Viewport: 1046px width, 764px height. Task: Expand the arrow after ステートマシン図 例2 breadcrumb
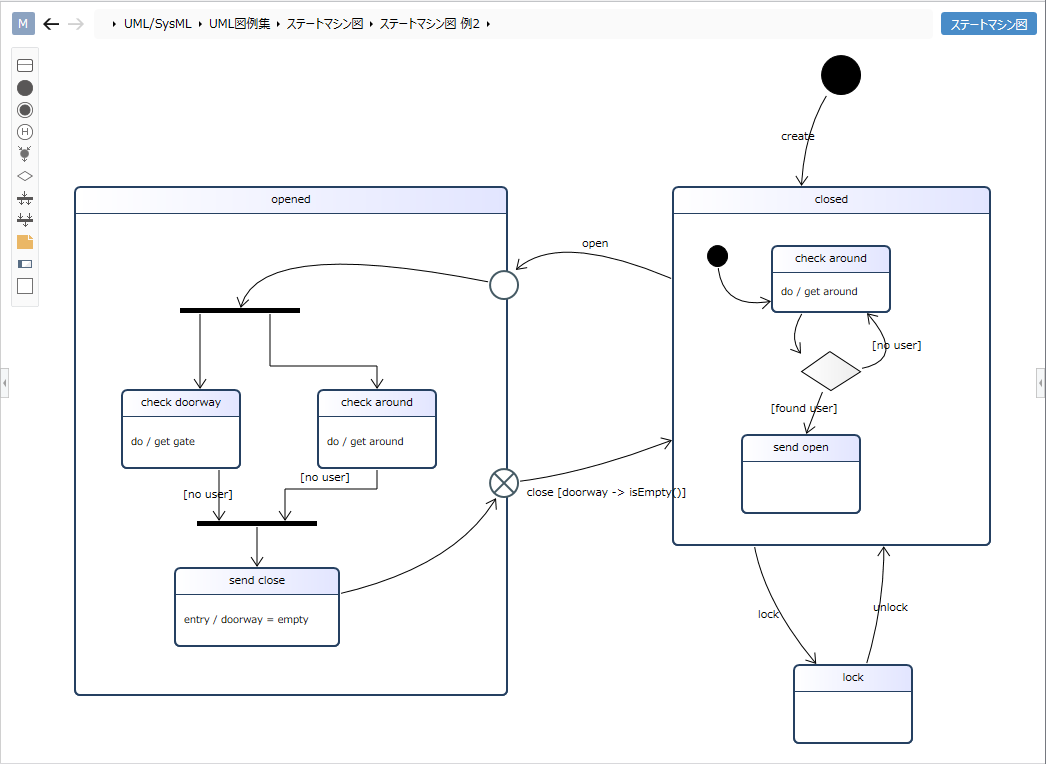pos(488,24)
